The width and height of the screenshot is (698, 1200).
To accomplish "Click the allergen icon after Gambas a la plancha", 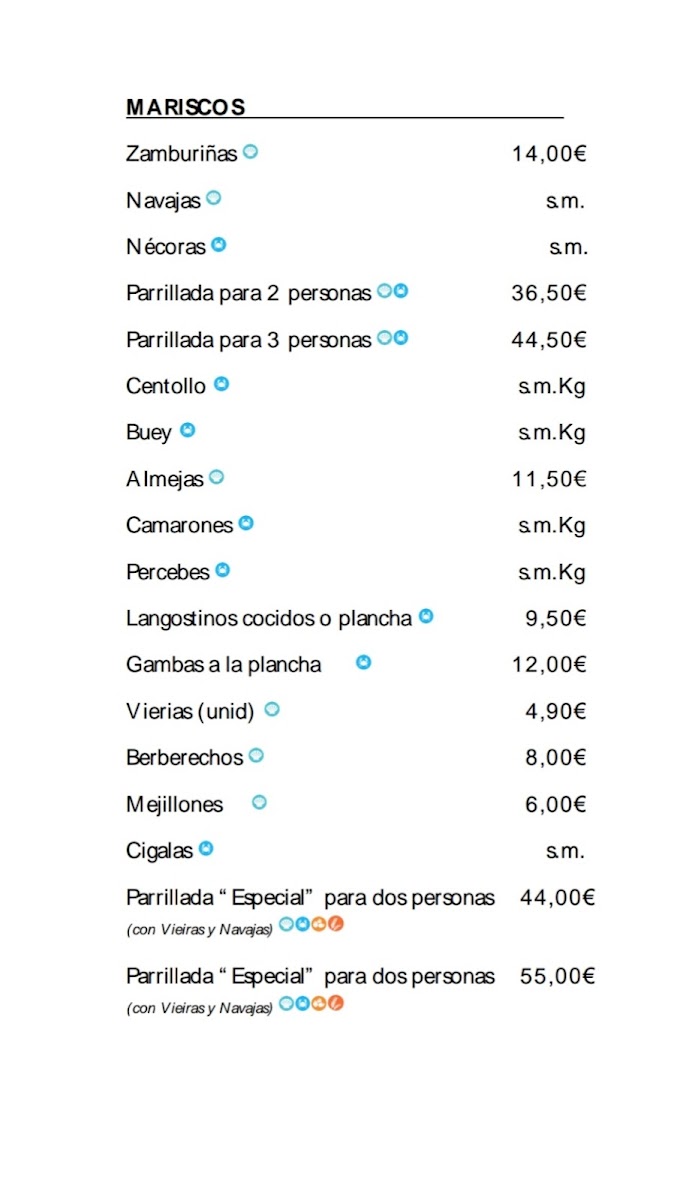I will point(364,662).
